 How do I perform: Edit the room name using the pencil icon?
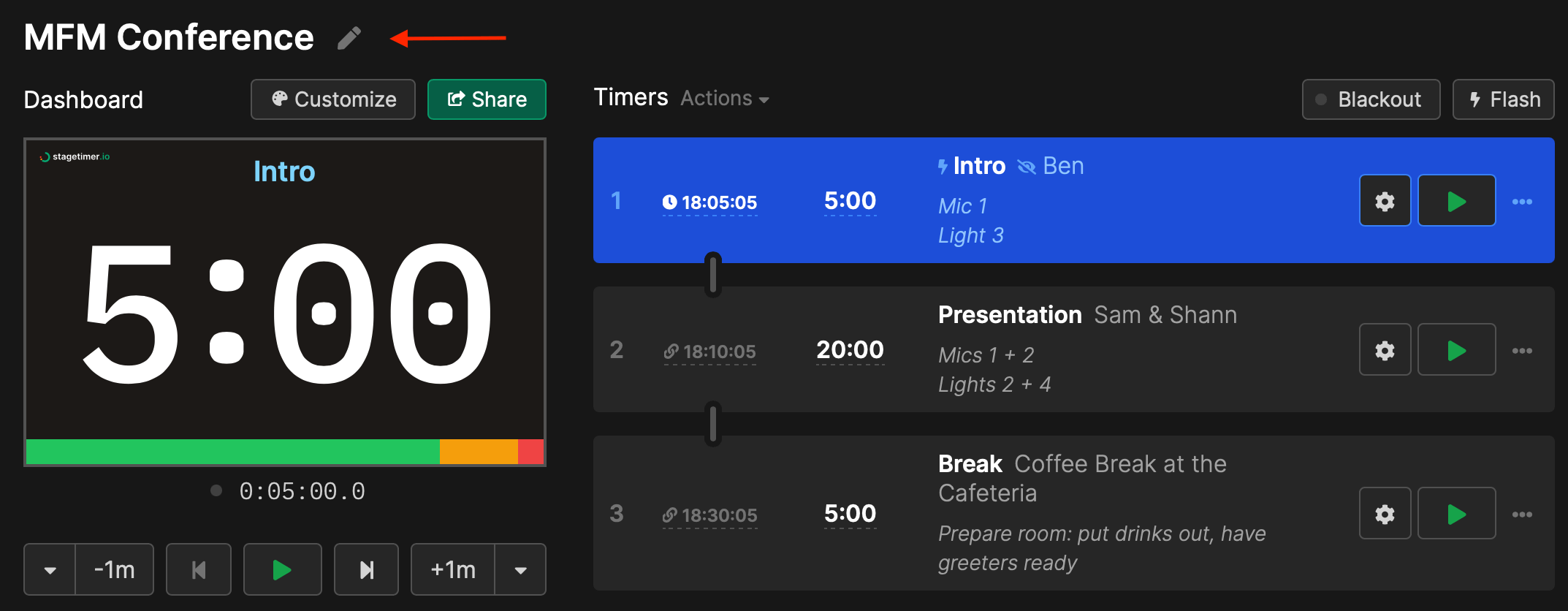point(349,36)
